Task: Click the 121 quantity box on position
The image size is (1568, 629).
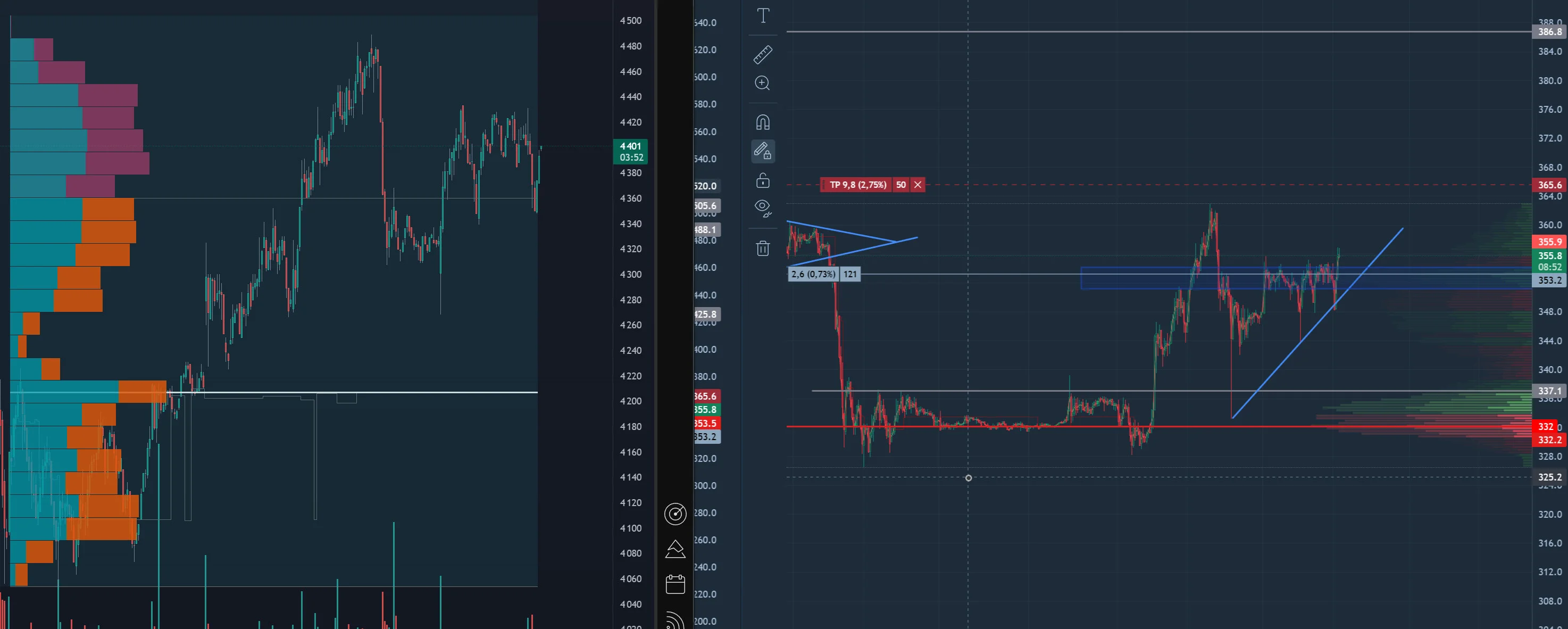Action: pyautogui.click(x=850, y=274)
